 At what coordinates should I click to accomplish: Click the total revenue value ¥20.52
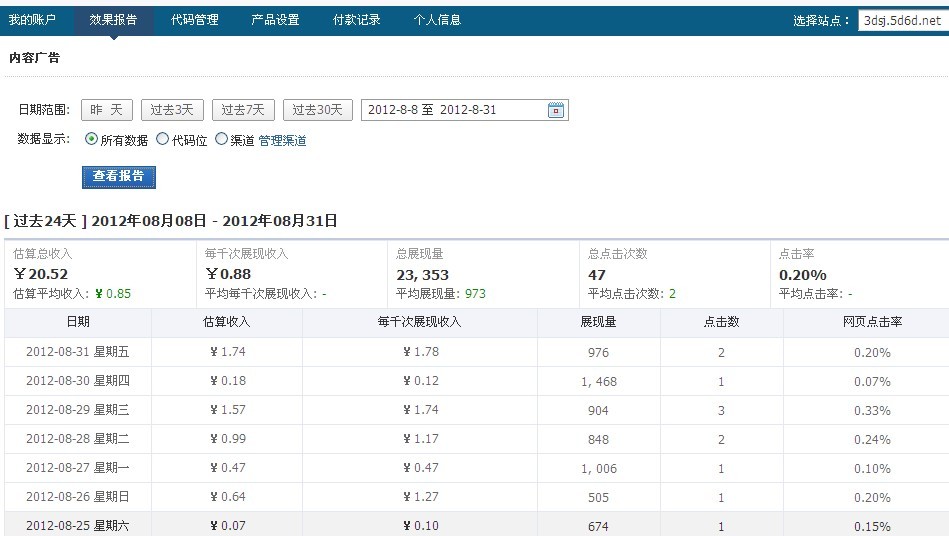(41, 274)
